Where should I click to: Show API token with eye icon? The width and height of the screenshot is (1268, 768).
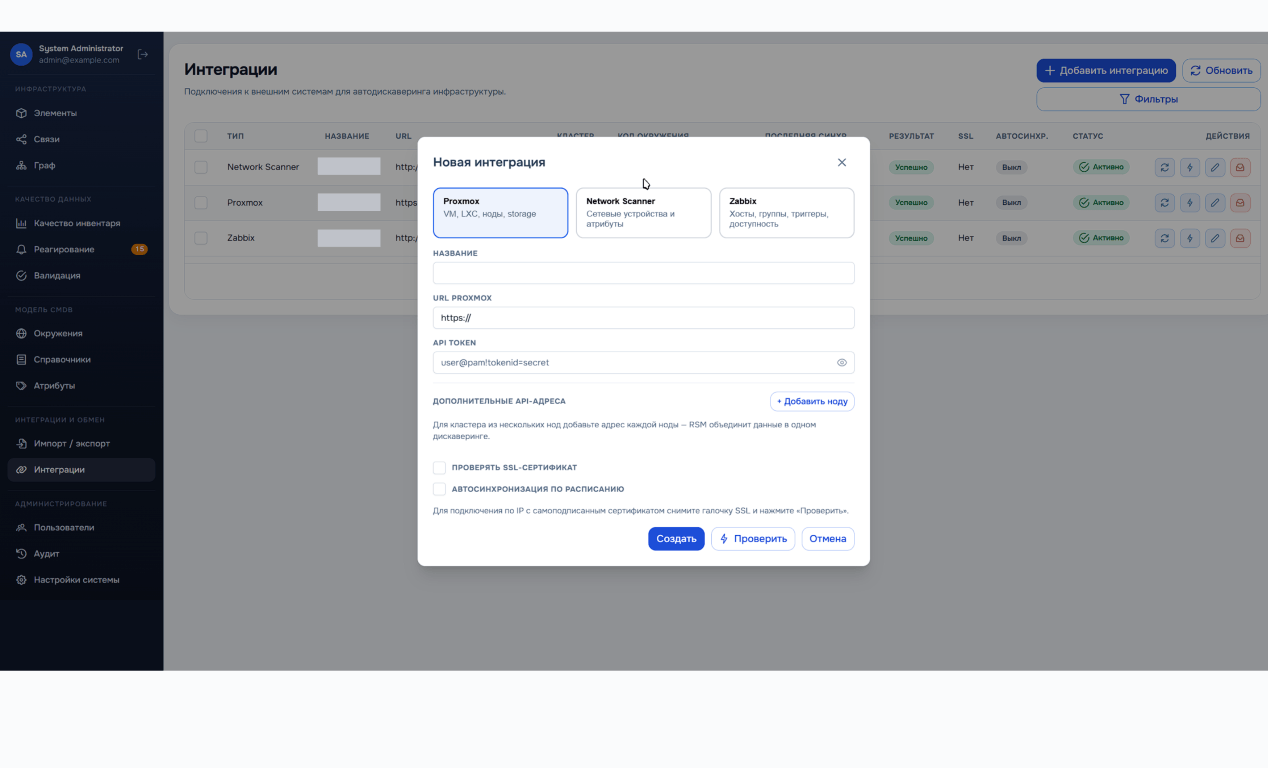coord(841,363)
